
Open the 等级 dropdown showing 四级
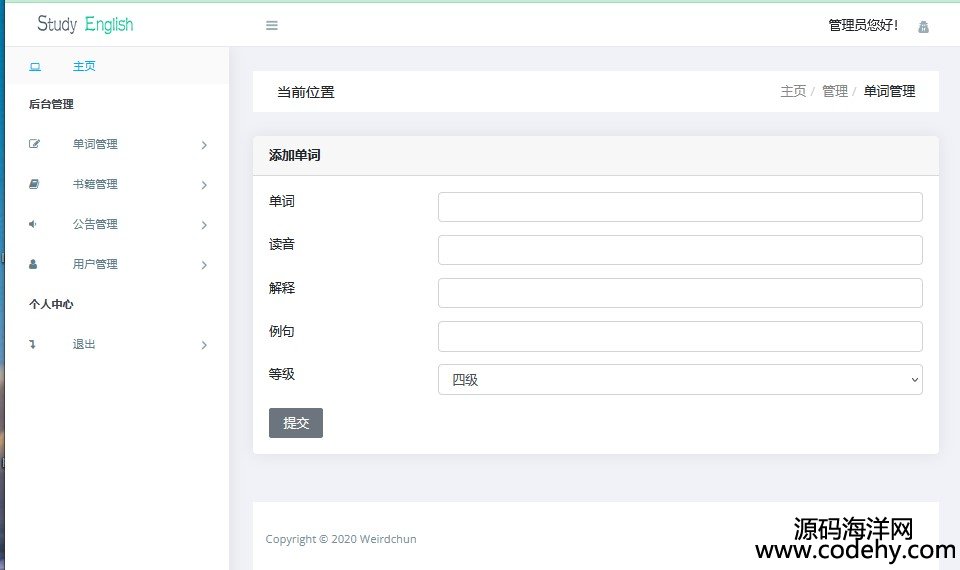680,380
